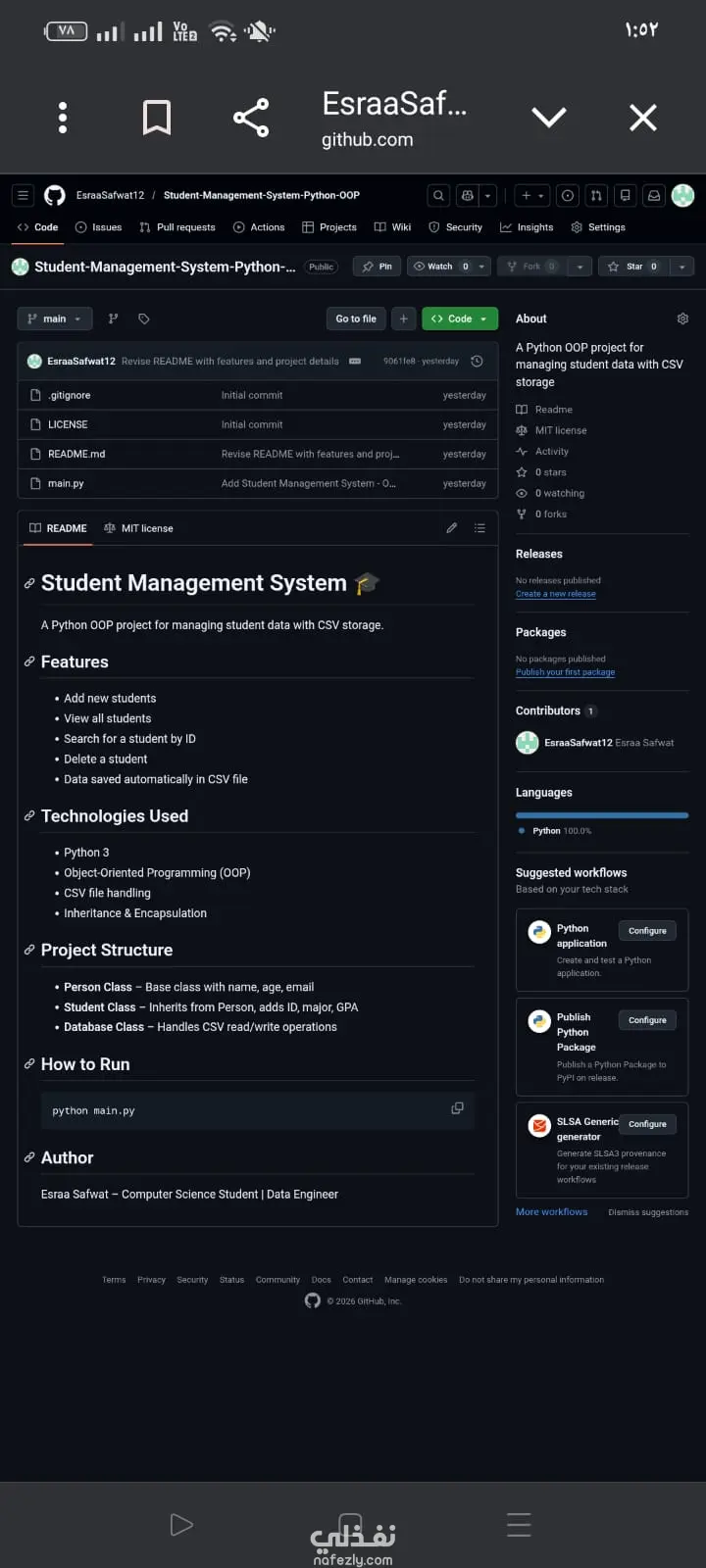This screenshot has width=706, height=1568.
Task: Open the green Code dropdown
Action: 460,318
